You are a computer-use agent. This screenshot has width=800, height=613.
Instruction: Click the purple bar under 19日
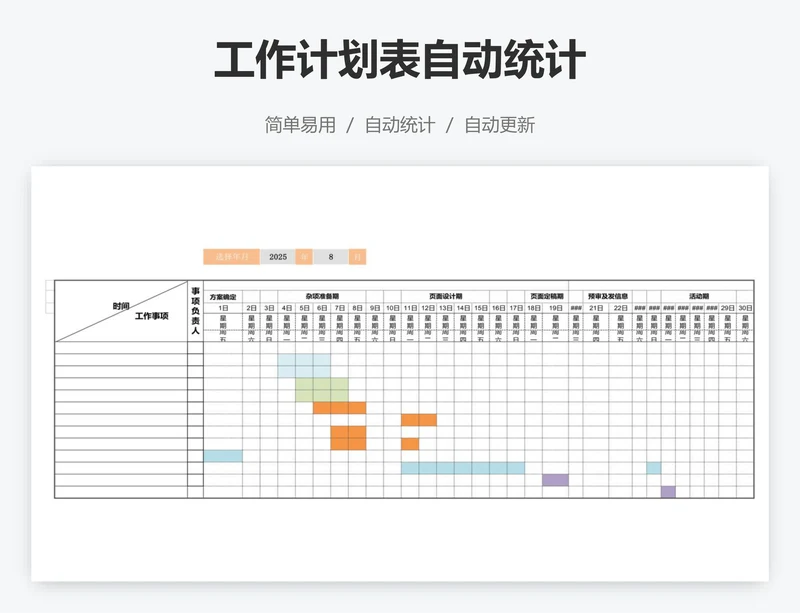556,480
